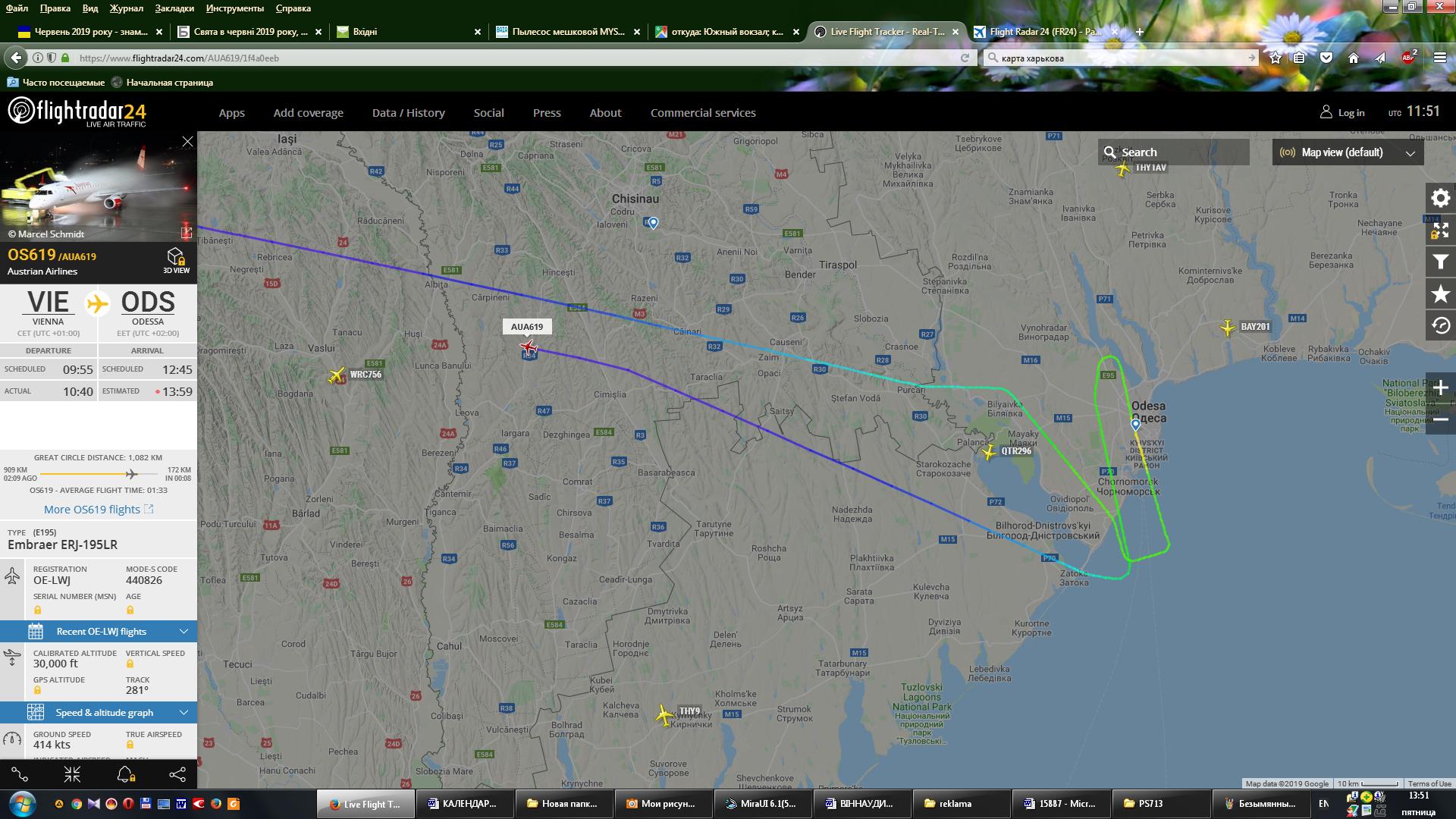Click the playback history clock icon
The image size is (1456, 819).
point(1440,326)
